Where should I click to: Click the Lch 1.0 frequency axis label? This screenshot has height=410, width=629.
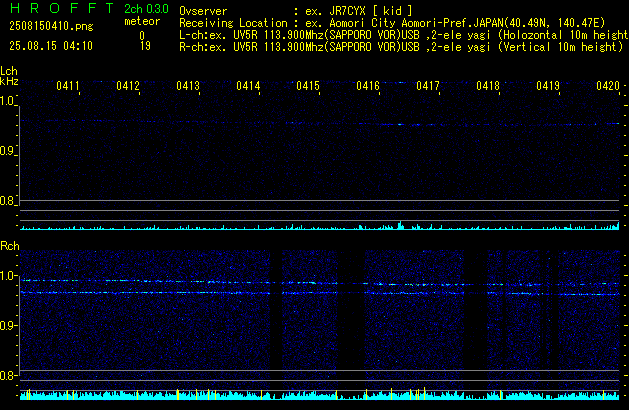tap(7, 101)
